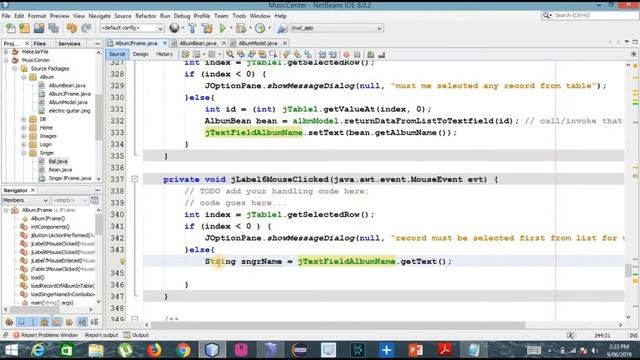Open the Refactor menu

tap(146, 16)
